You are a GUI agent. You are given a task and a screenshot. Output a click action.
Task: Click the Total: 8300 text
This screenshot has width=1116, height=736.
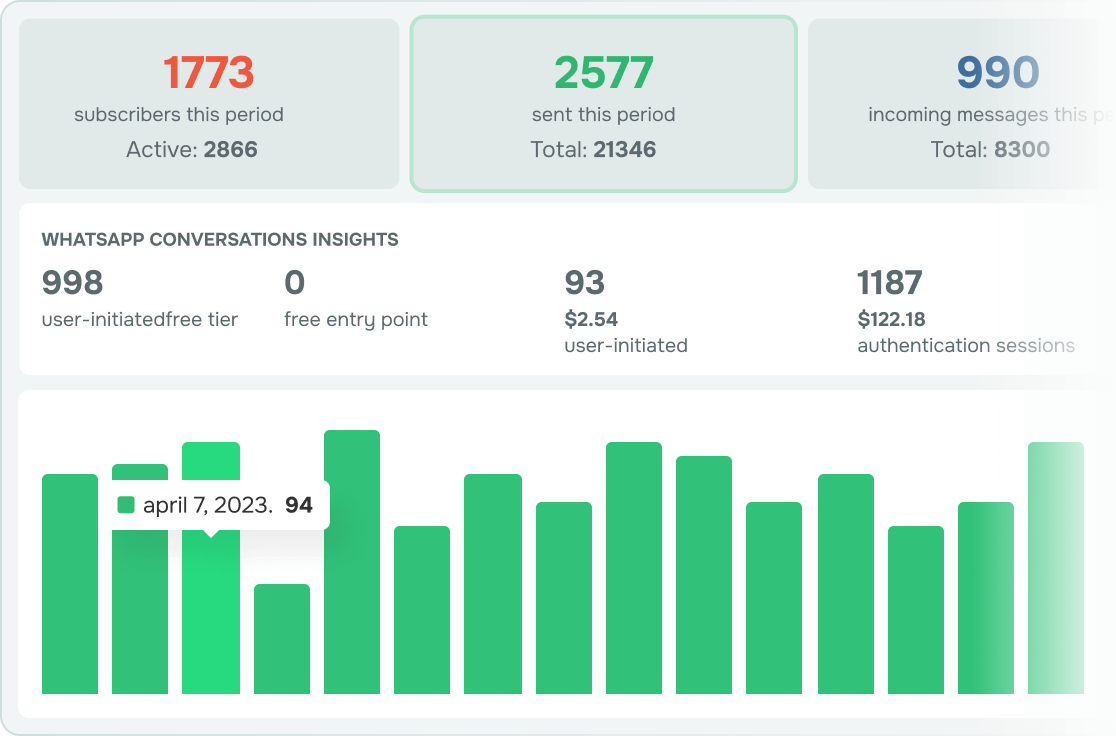[990, 149]
